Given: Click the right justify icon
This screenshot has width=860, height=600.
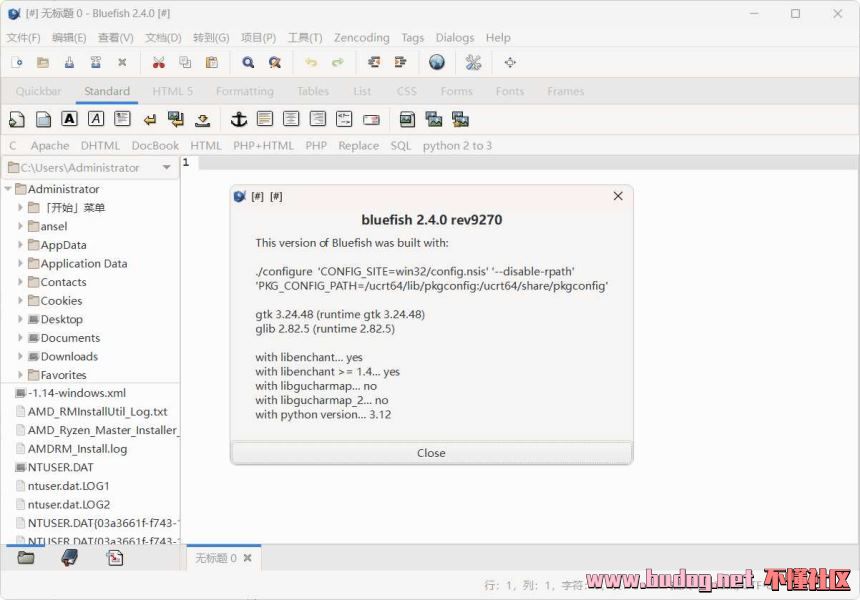Looking at the screenshot, I should 318,119.
